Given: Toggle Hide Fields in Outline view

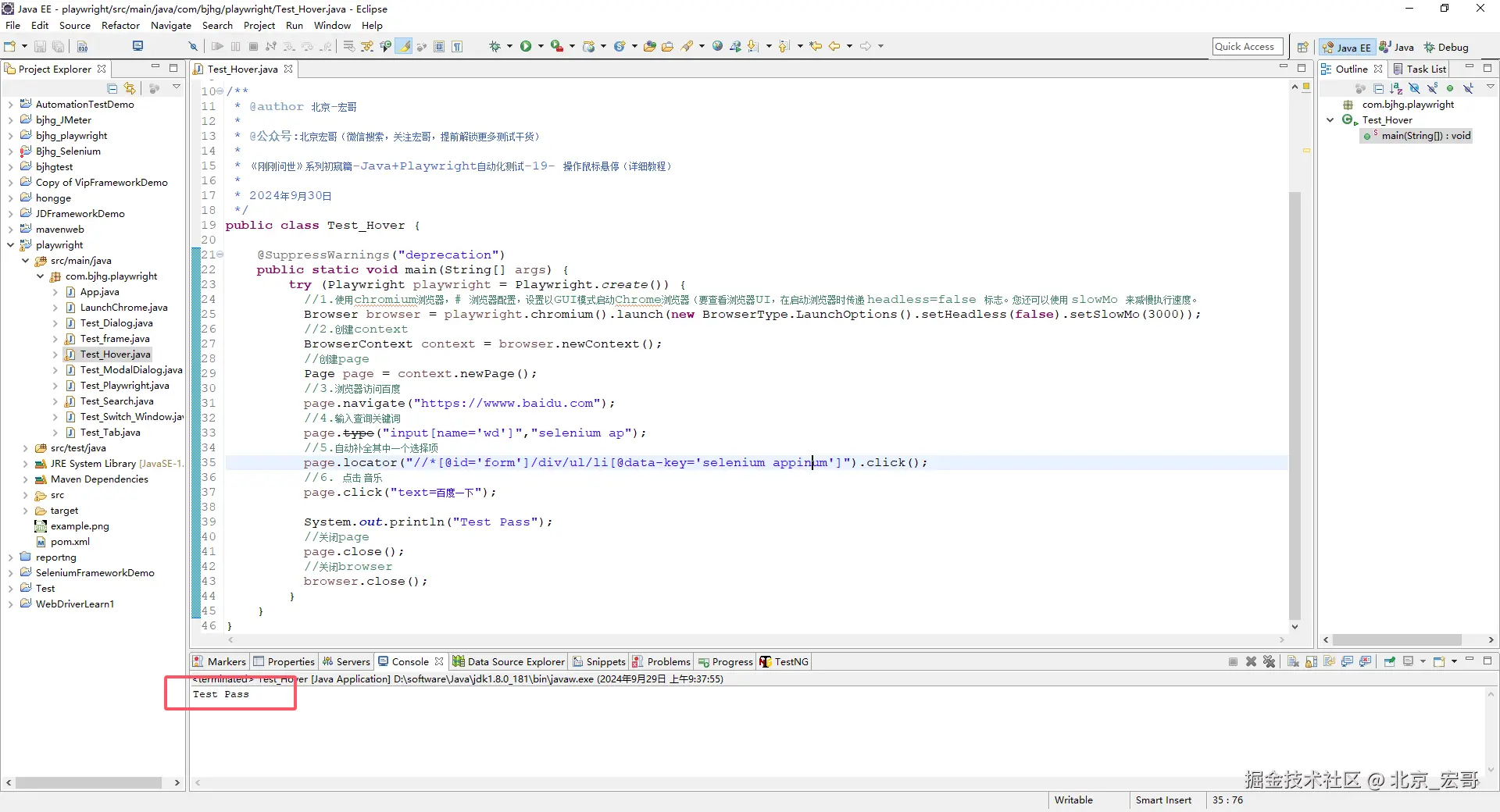Looking at the screenshot, I should coord(1414,88).
